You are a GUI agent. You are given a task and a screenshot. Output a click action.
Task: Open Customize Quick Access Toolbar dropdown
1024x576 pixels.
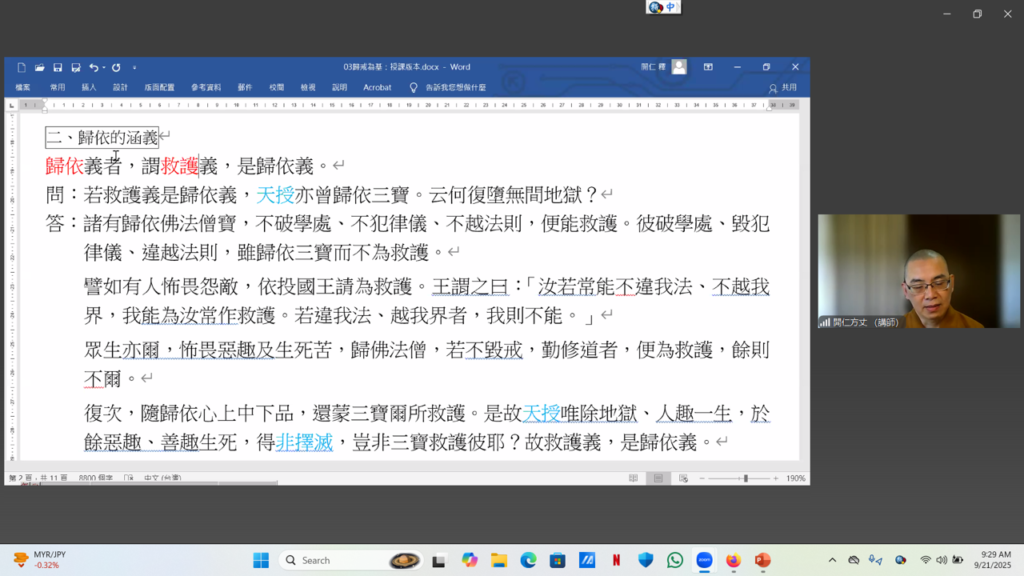tap(135, 68)
